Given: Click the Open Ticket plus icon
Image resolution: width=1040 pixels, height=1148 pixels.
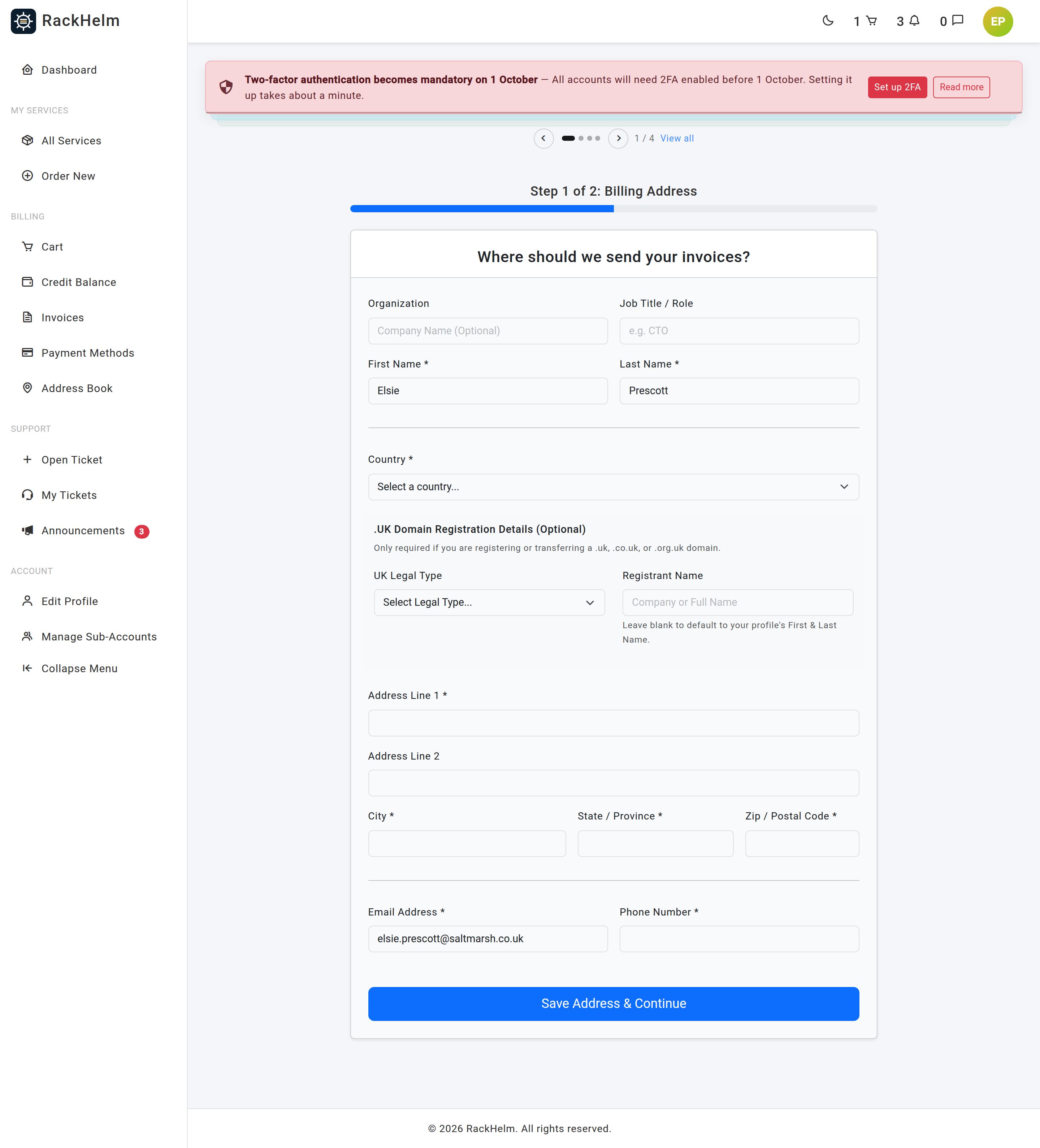Looking at the screenshot, I should pyautogui.click(x=27, y=460).
